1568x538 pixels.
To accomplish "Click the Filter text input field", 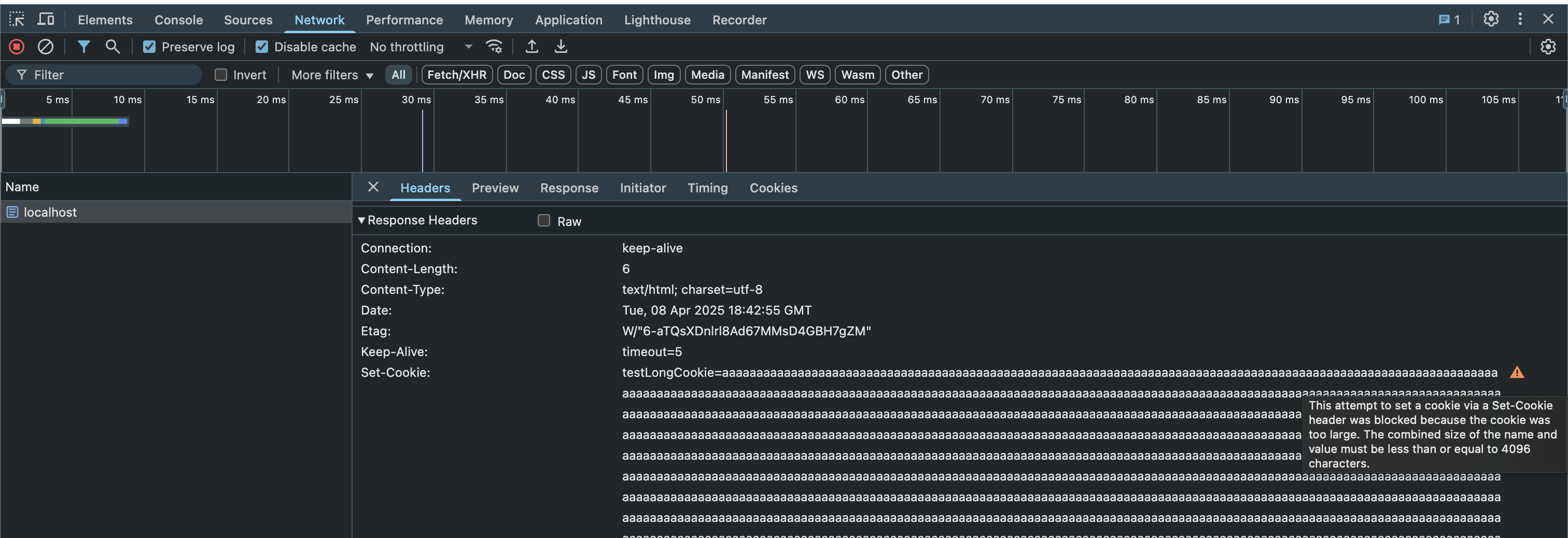I will pos(104,75).
